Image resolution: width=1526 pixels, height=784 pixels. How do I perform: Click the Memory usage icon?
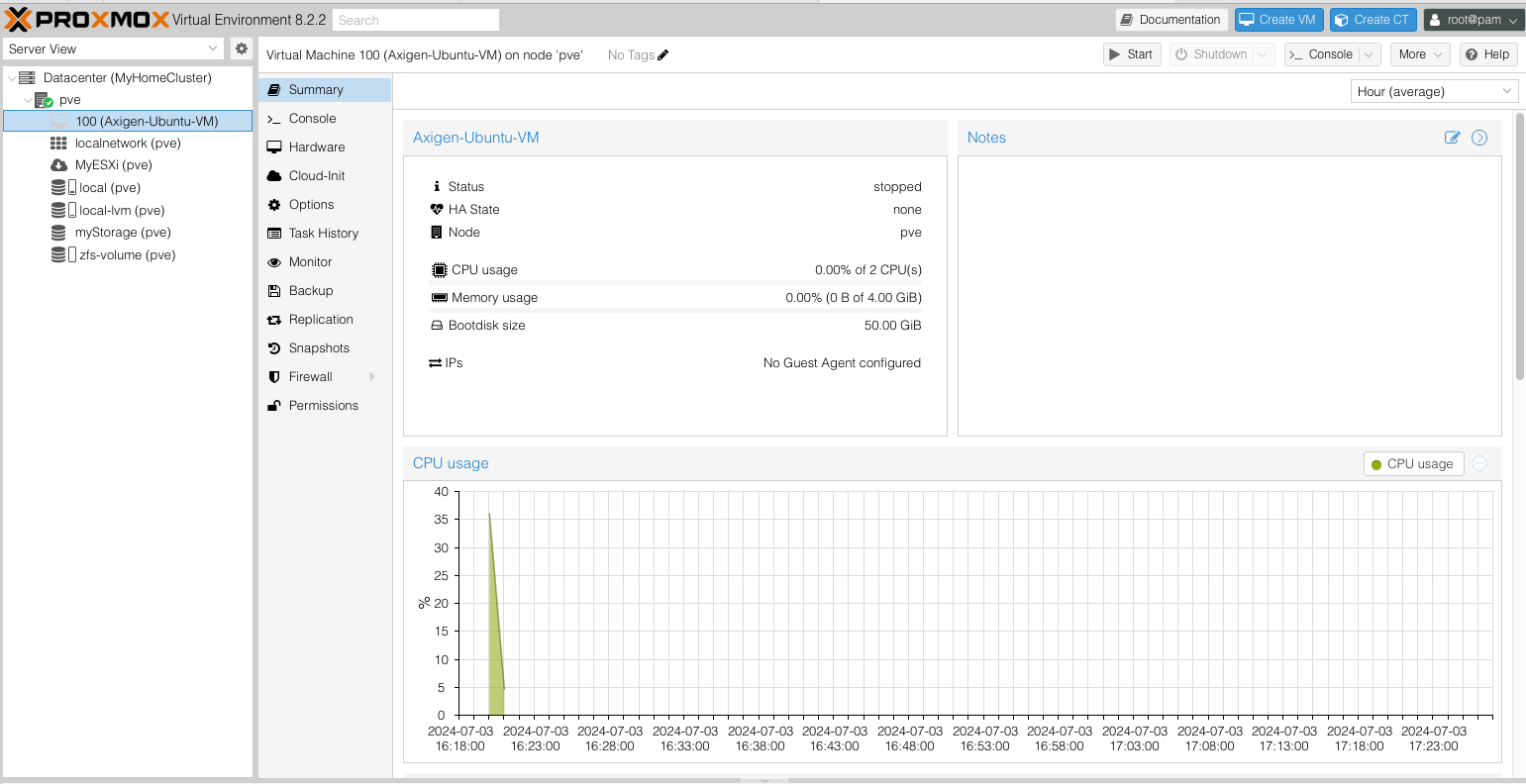coord(440,298)
